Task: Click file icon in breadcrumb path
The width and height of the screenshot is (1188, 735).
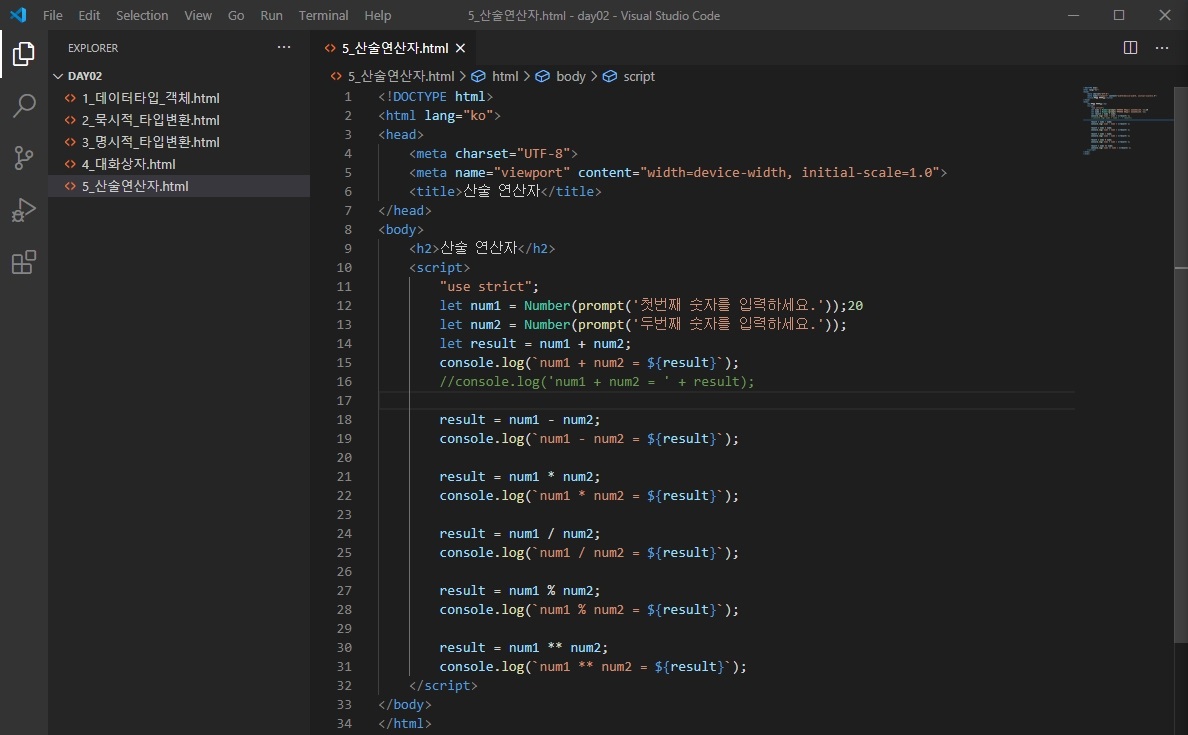Action: [336, 77]
